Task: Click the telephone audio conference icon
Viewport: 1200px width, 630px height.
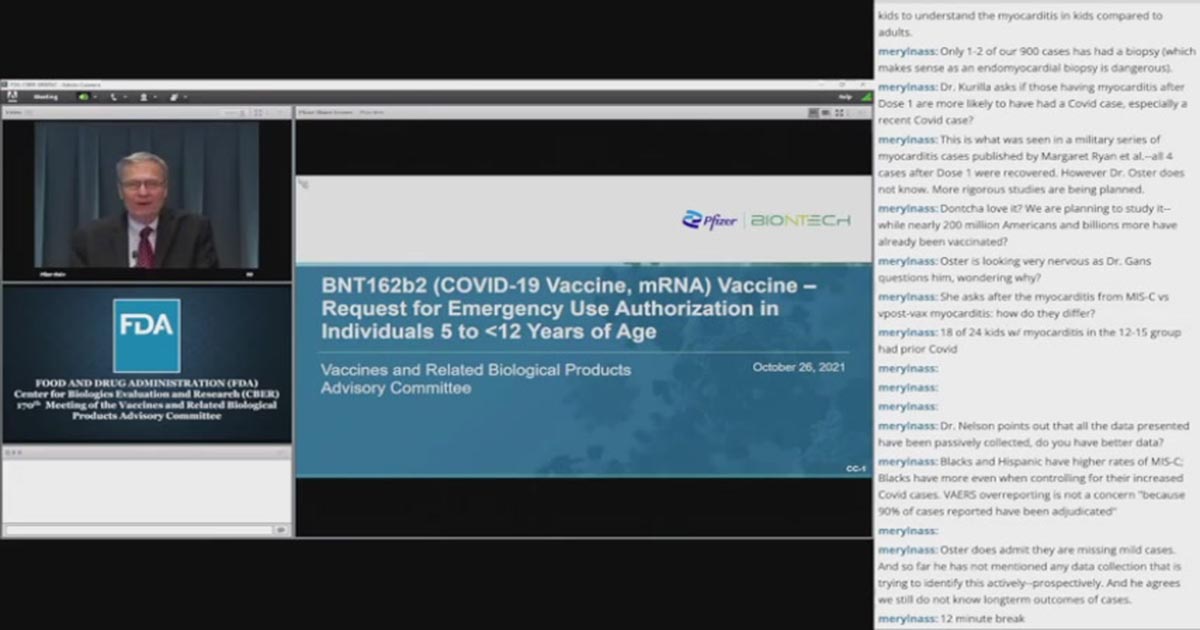Action: tap(113, 96)
